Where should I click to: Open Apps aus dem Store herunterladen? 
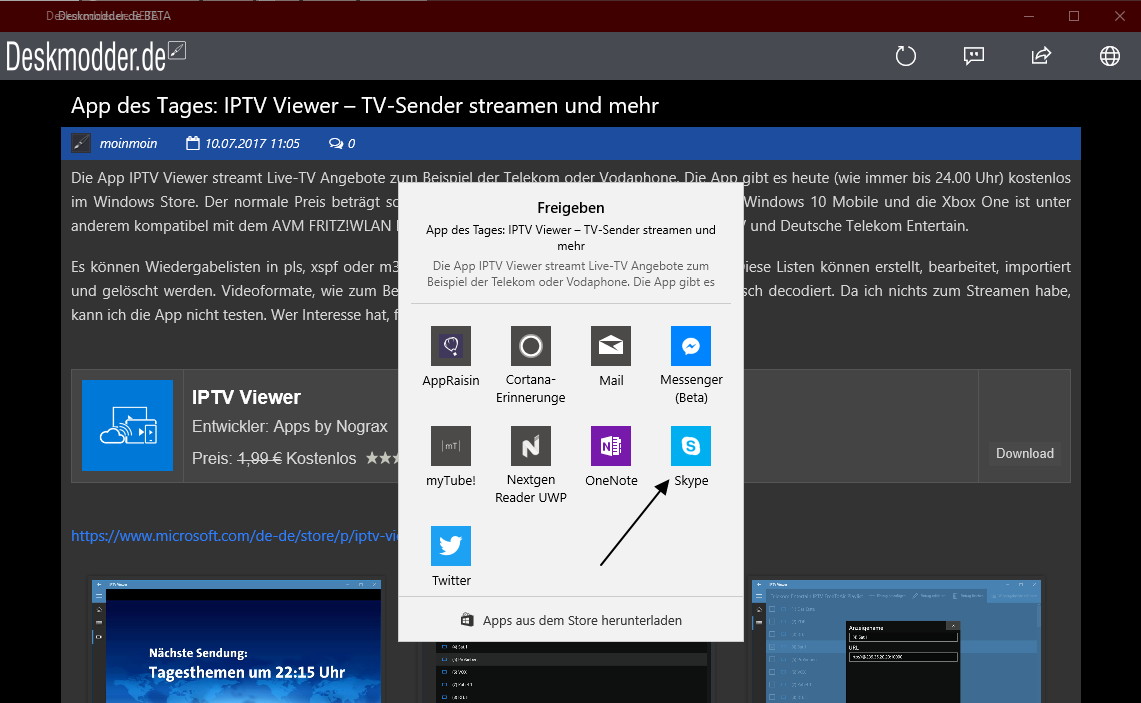[571, 620]
